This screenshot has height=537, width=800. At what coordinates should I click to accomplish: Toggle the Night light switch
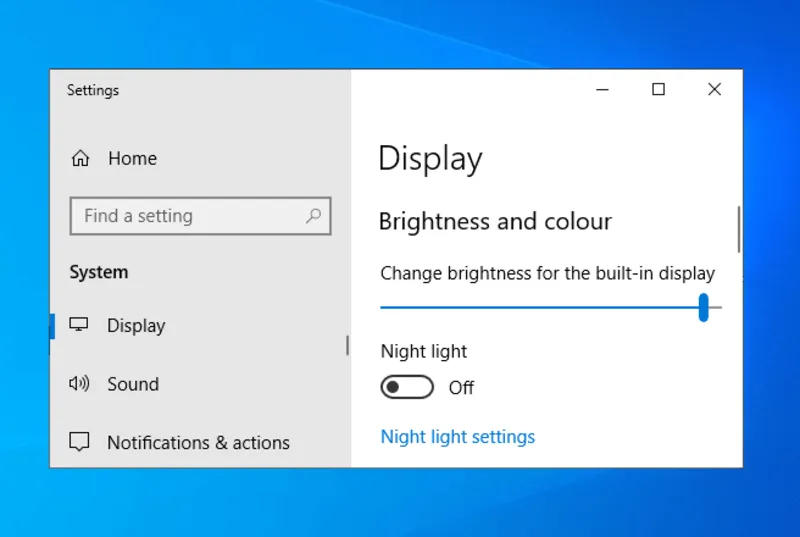click(407, 387)
